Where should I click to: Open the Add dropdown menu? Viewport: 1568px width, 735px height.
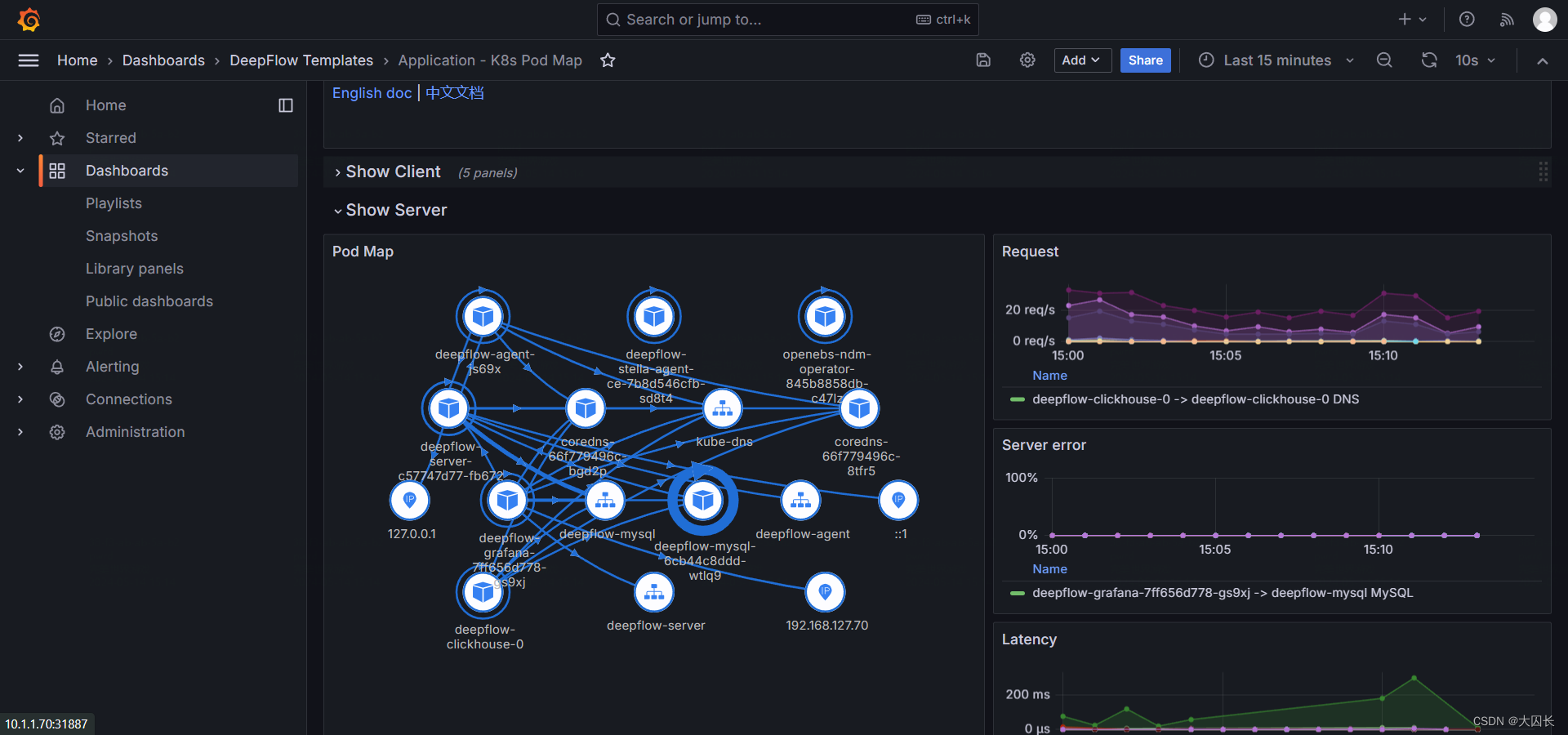pyautogui.click(x=1082, y=60)
